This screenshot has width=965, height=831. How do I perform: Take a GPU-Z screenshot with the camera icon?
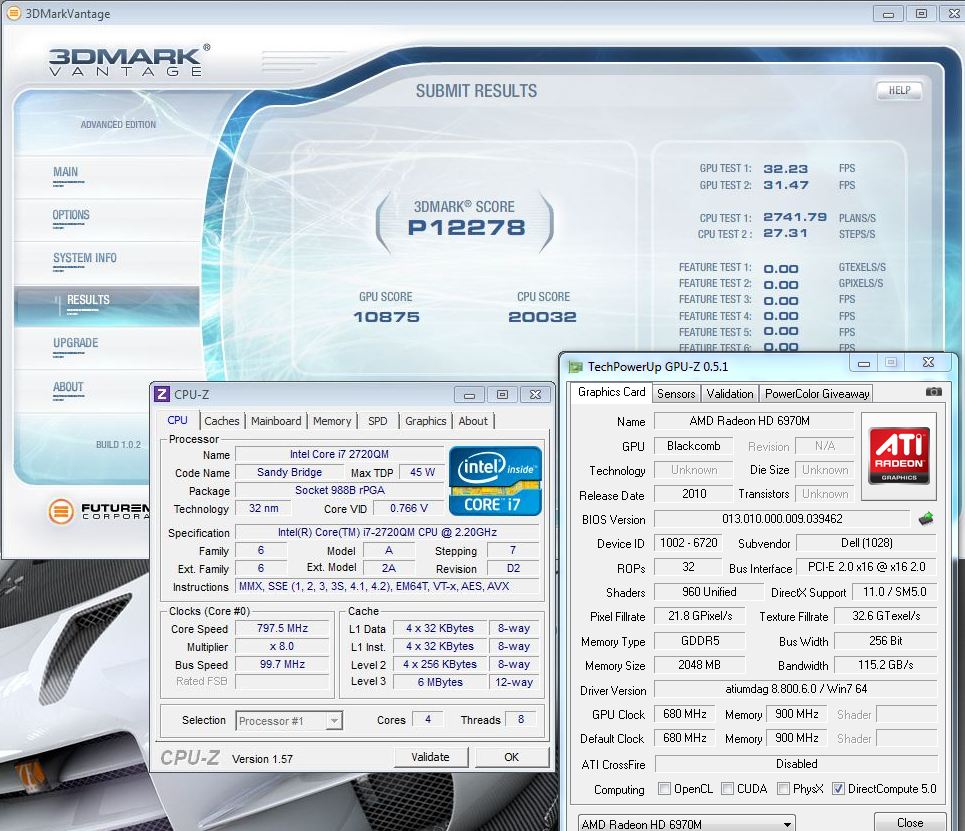pyautogui.click(x=933, y=391)
